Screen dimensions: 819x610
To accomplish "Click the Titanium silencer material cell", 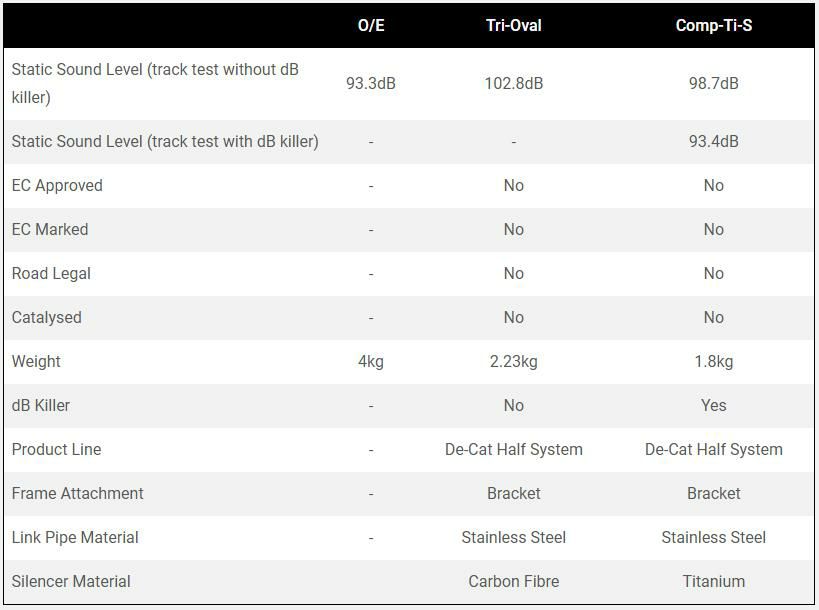I will tap(713, 582).
